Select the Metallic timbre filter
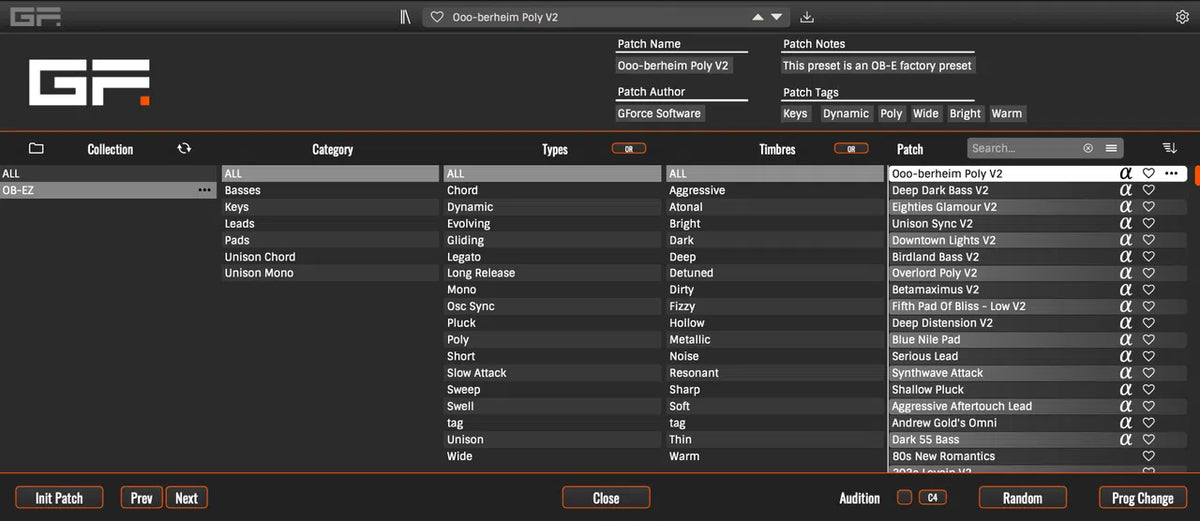 click(690, 340)
